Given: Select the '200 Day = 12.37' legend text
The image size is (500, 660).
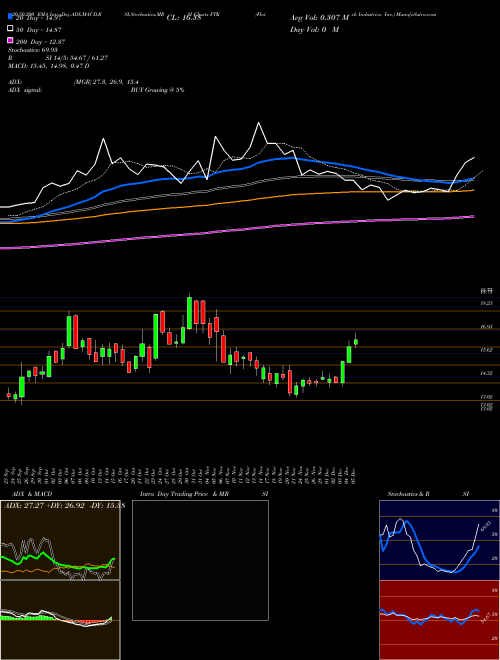Looking at the screenshot, I should pos(40,42).
